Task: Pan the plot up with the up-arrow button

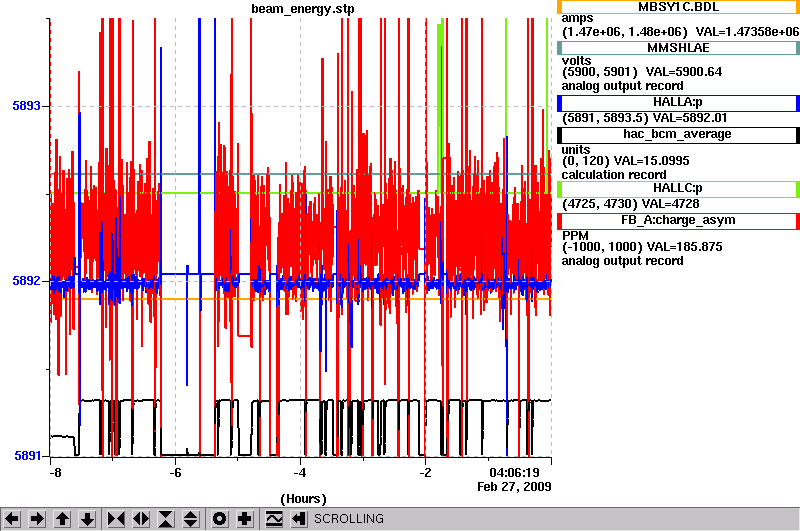Action: [62, 519]
